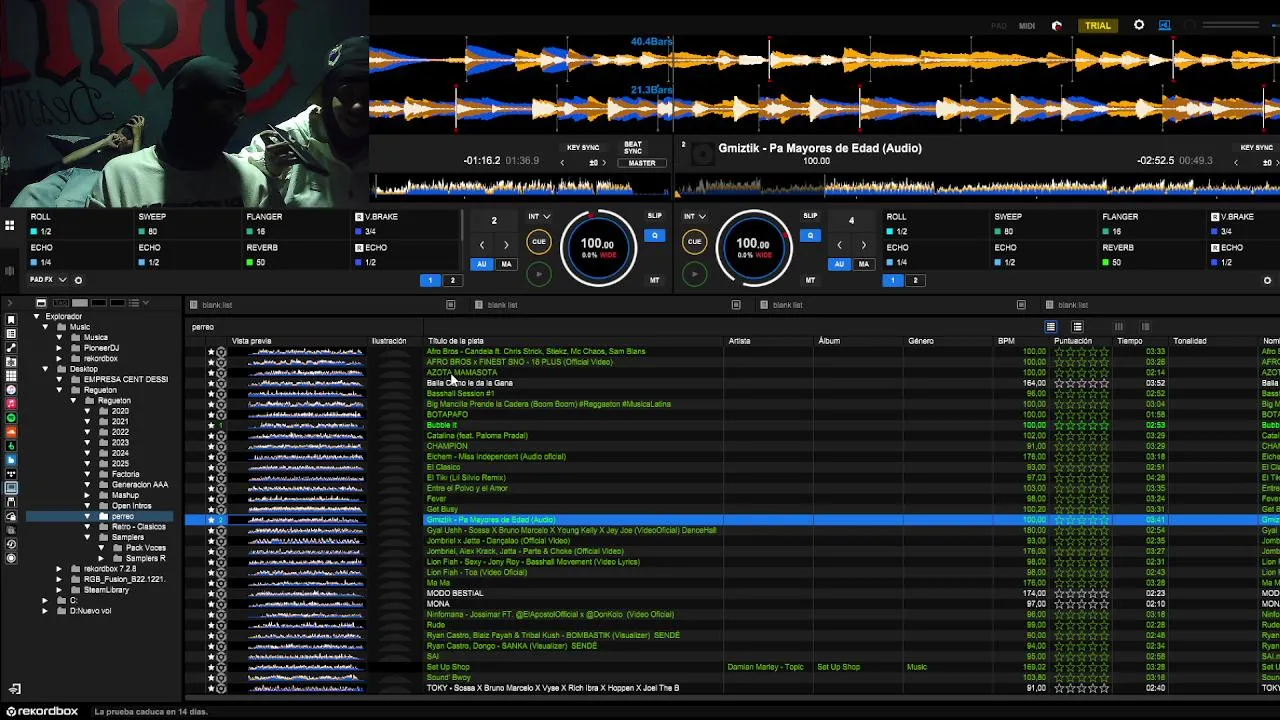Collapse the Explorador tree node
The image size is (1280, 720).
tap(36, 317)
